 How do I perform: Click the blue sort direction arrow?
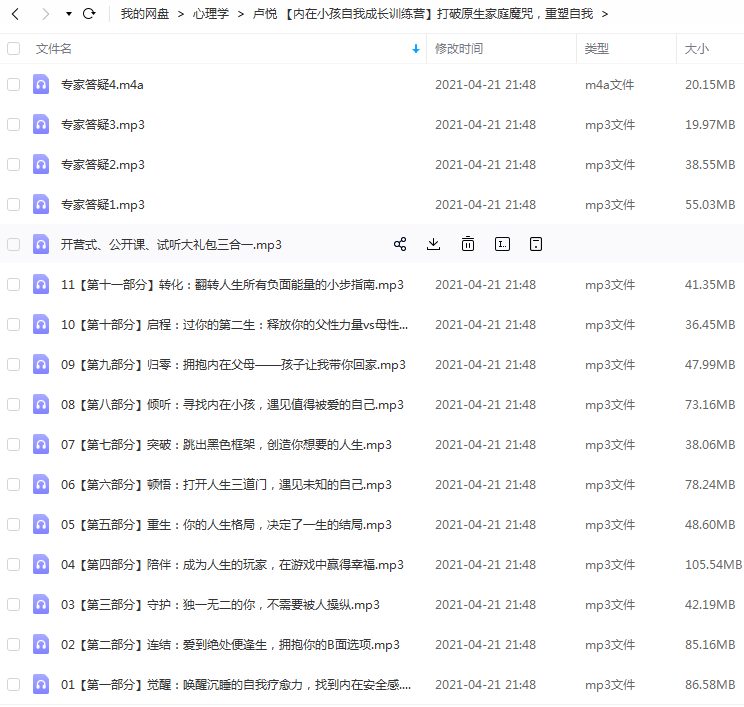(416, 49)
